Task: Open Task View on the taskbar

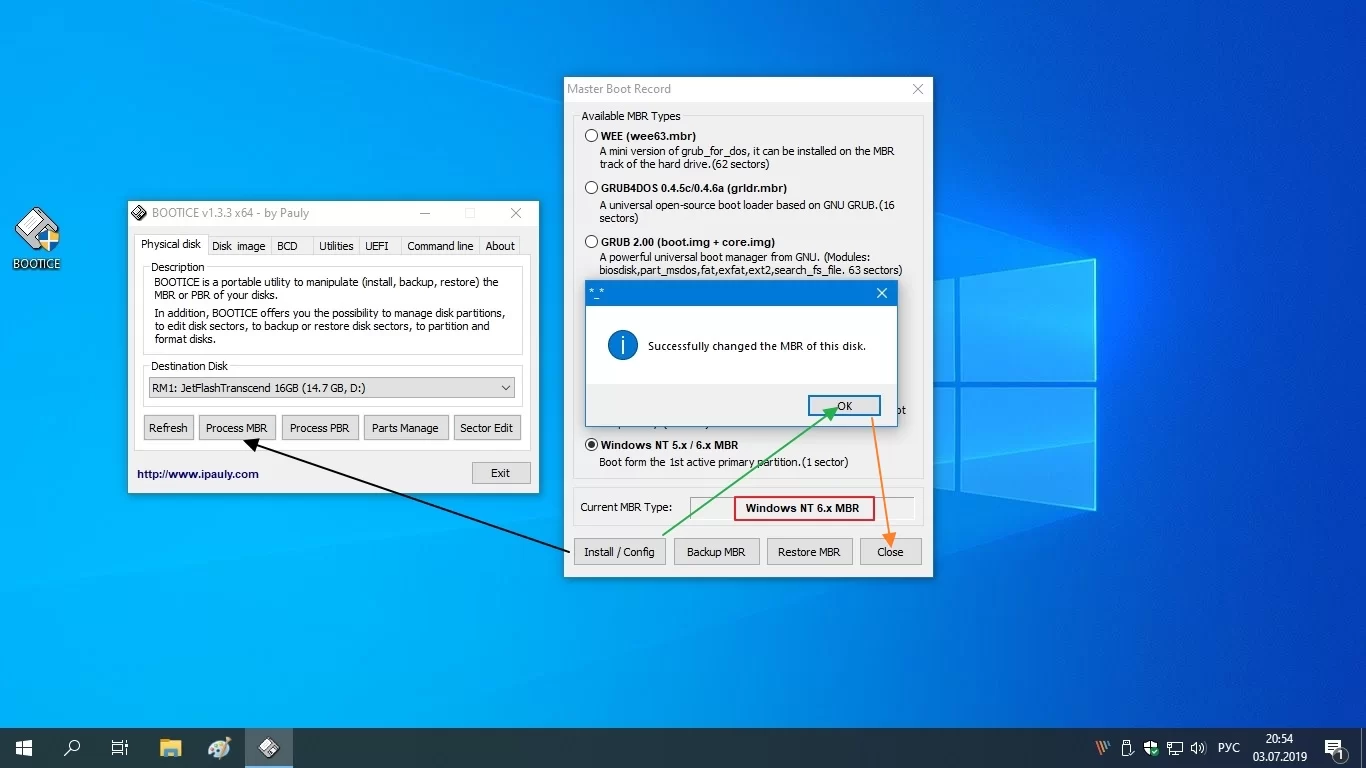Action: pos(120,747)
